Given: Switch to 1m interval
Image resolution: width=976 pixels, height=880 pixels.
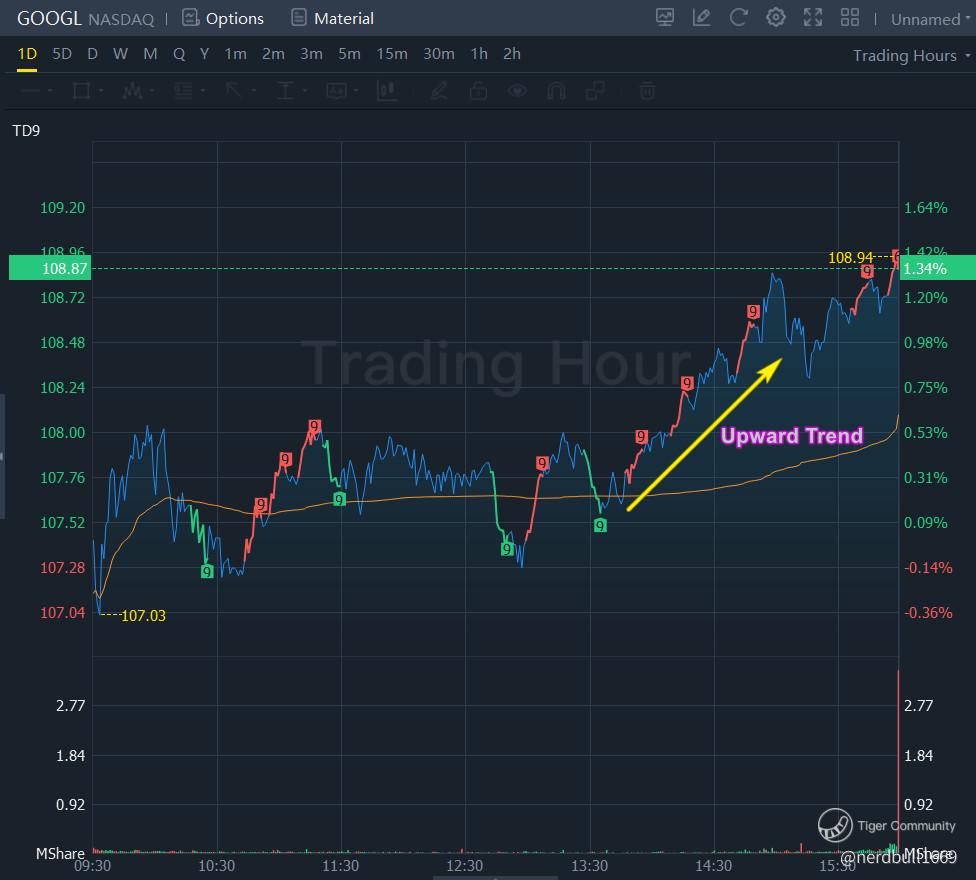Looking at the screenshot, I should point(235,54).
